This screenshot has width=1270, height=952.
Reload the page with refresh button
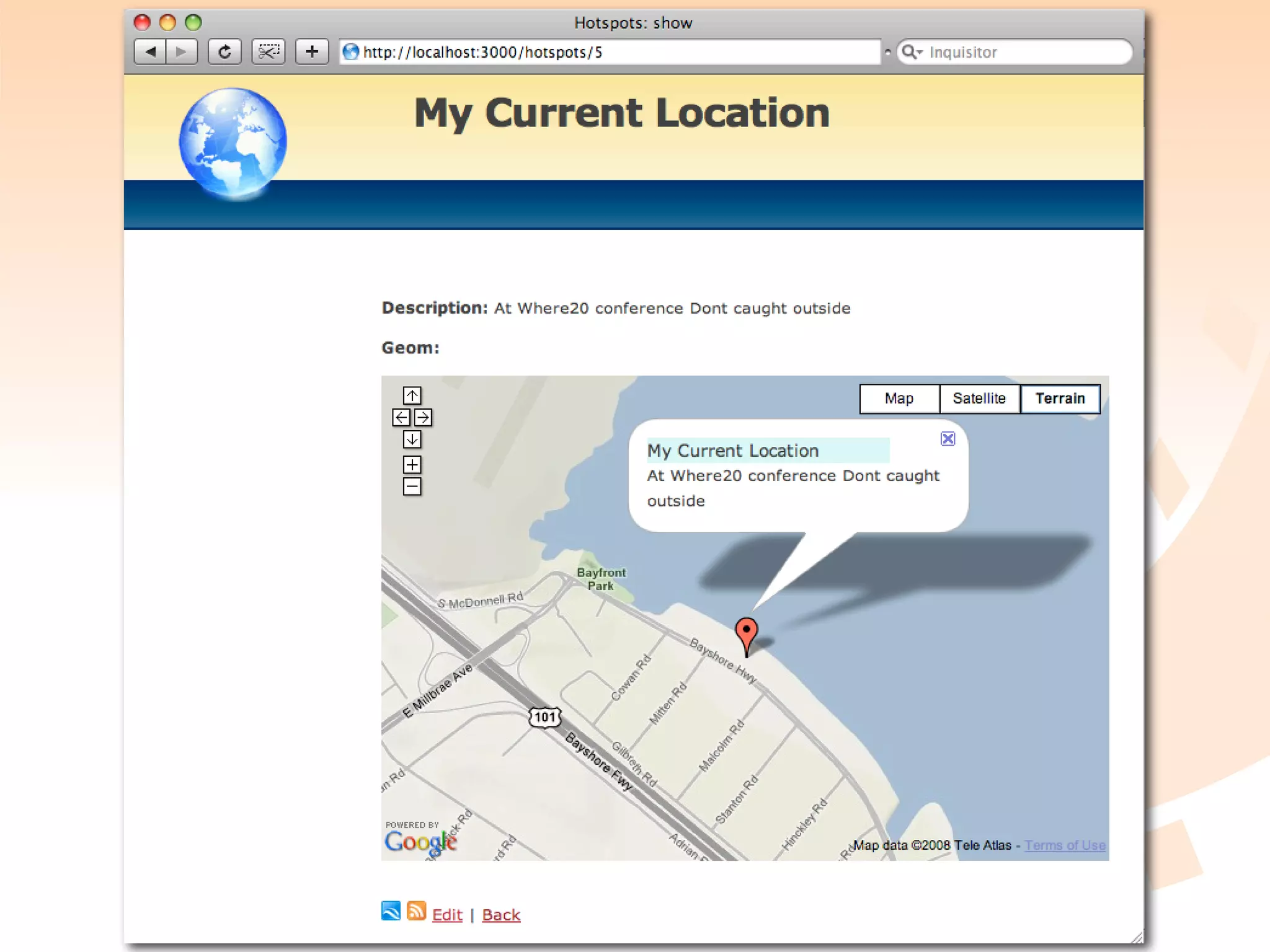tap(224, 52)
